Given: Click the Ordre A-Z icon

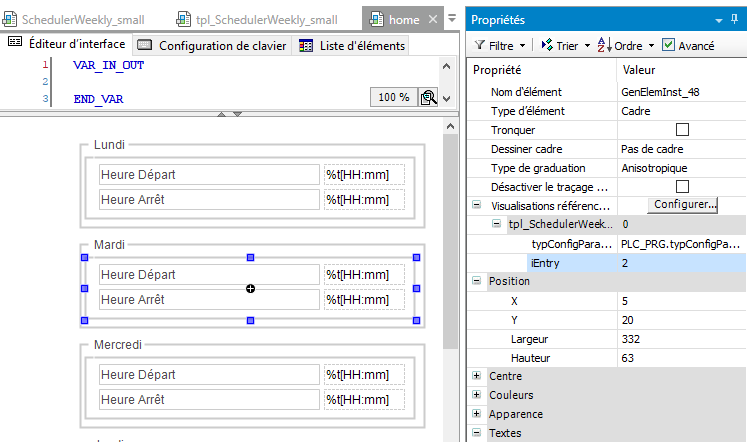Looking at the screenshot, I should click(x=604, y=45).
